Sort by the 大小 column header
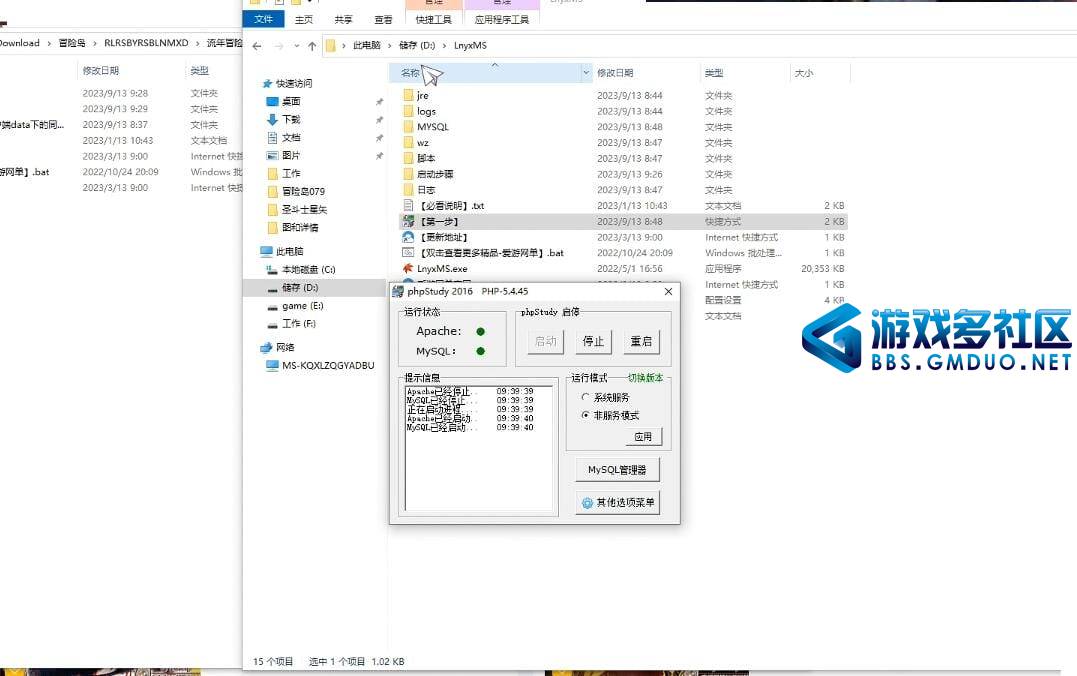The image size is (1077, 676). point(804,73)
